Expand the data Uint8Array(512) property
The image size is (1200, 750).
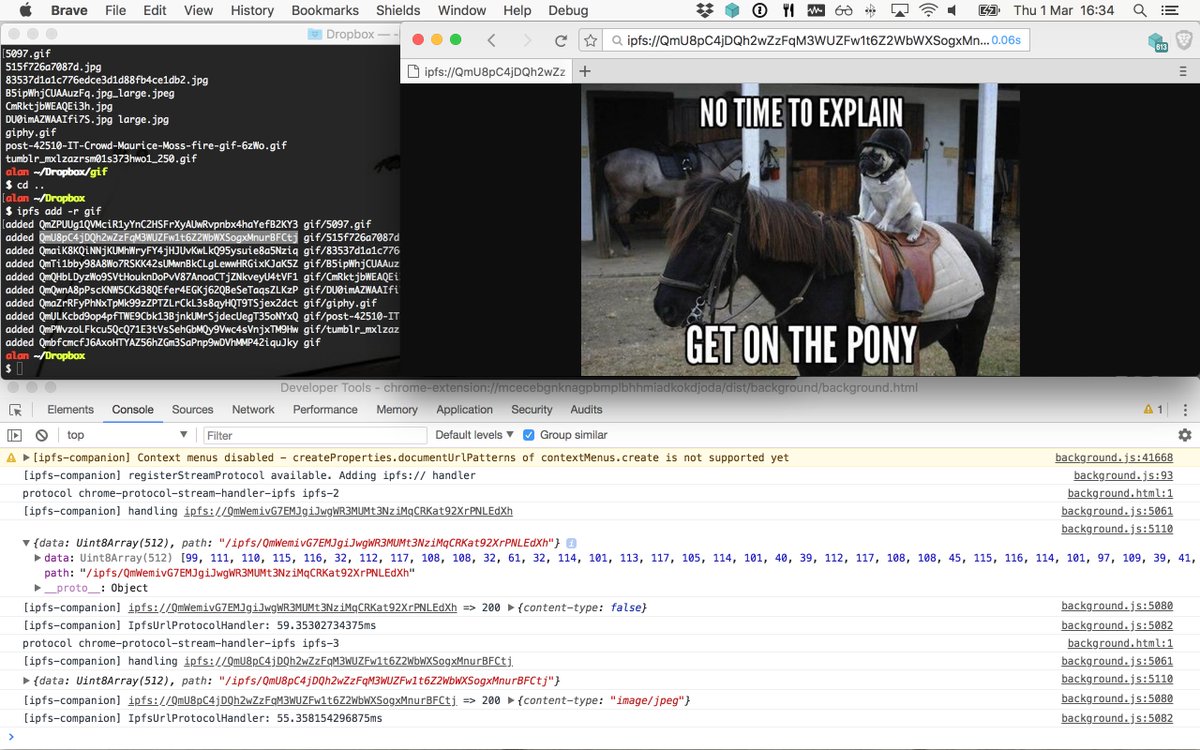(38, 557)
